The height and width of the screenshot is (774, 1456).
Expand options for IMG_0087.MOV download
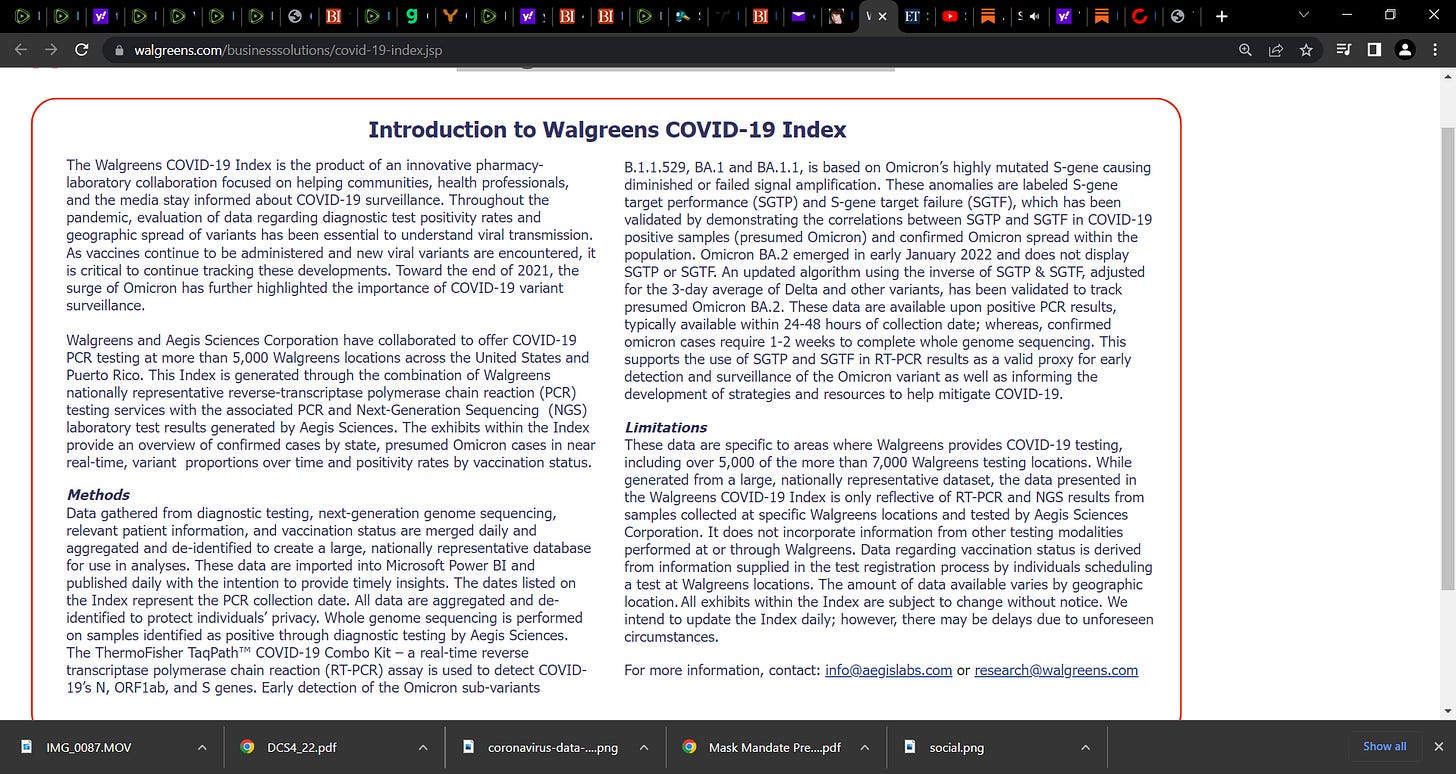coord(202,747)
